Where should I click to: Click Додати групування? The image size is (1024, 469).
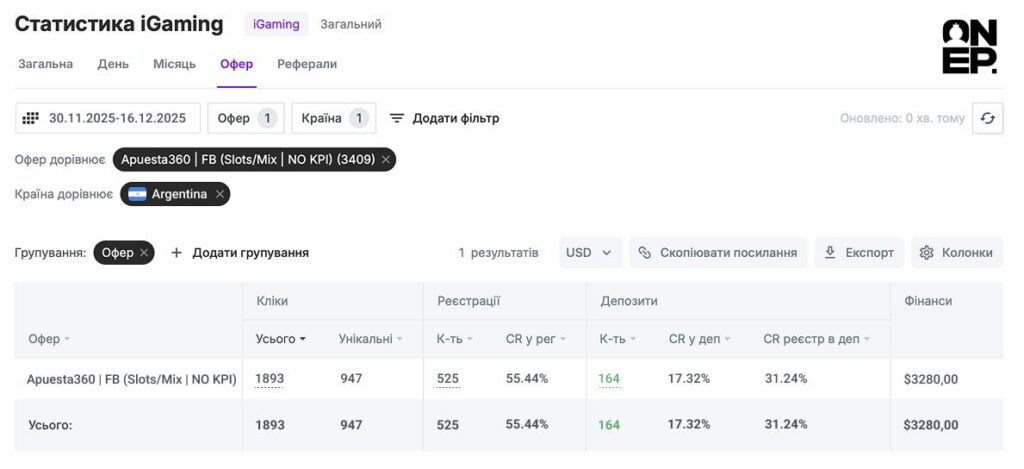point(240,253)
